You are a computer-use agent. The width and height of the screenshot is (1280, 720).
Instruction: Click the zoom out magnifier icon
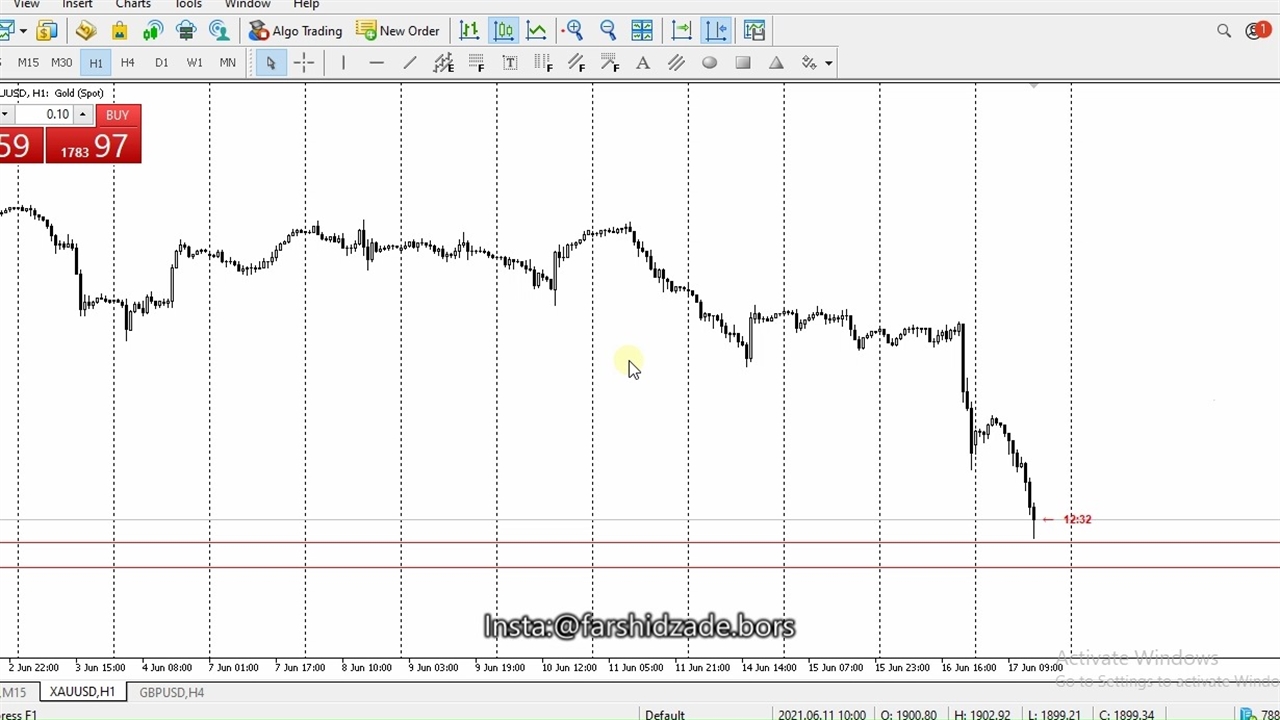point(608,31)
